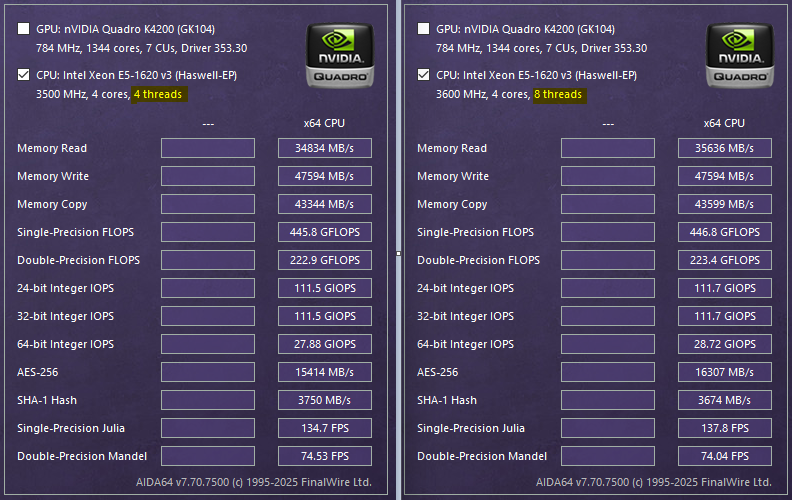Click the highlighted 8 threads text
Viewport: 792px width, 500px height.
[x=559, y=94]
